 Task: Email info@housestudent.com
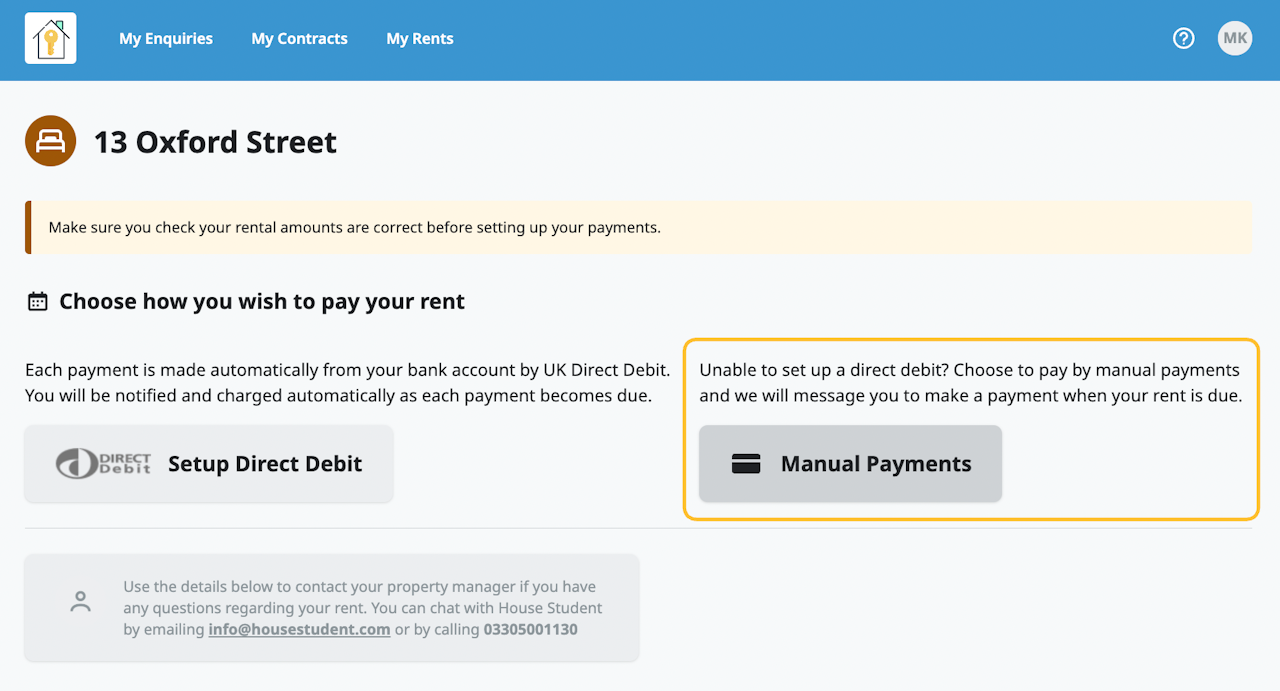click(299, 630)
